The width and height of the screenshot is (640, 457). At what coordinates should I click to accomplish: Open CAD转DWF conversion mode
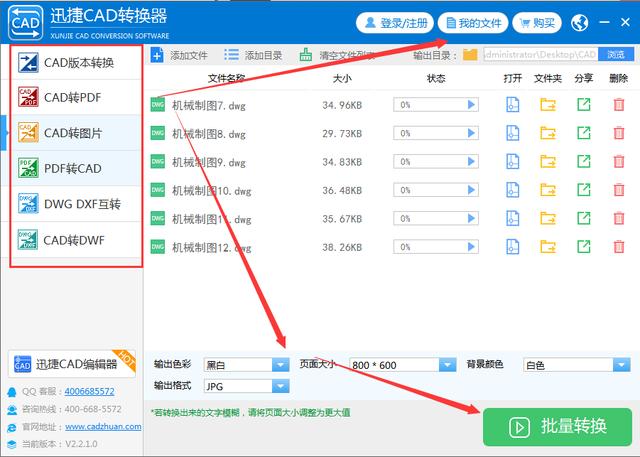click(x=76, y=240)
